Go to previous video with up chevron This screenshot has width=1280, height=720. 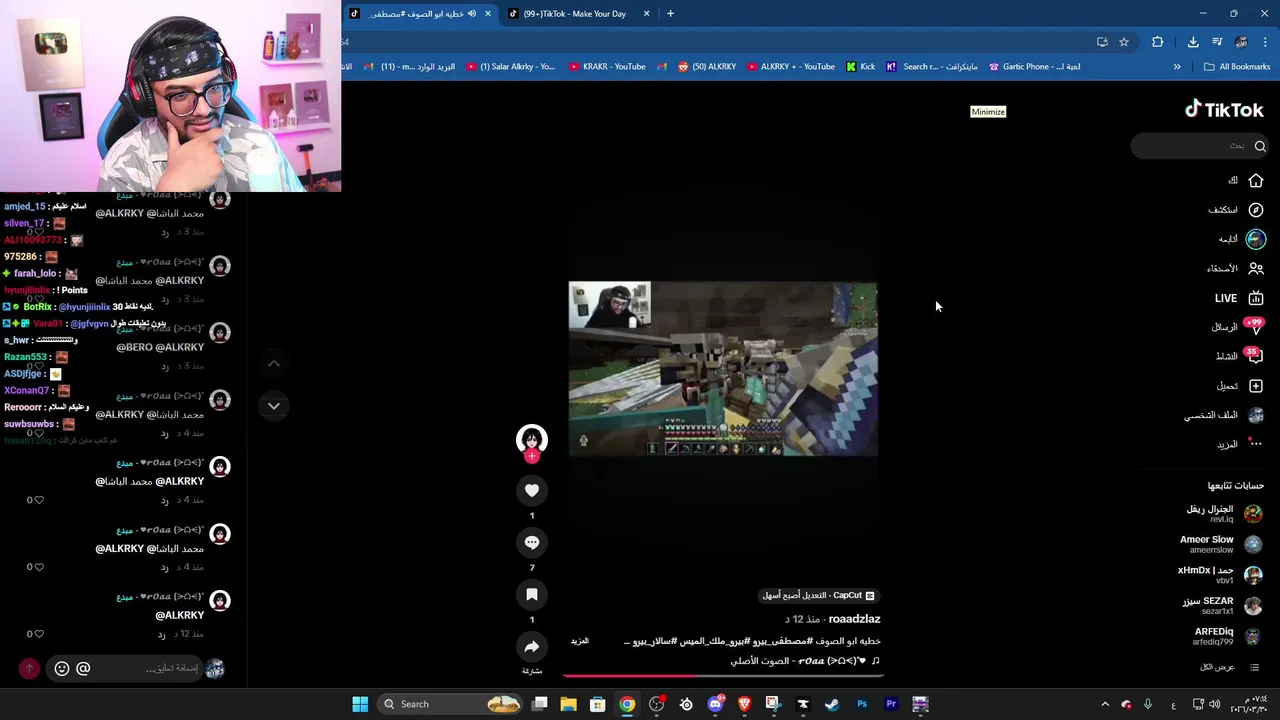274,364
